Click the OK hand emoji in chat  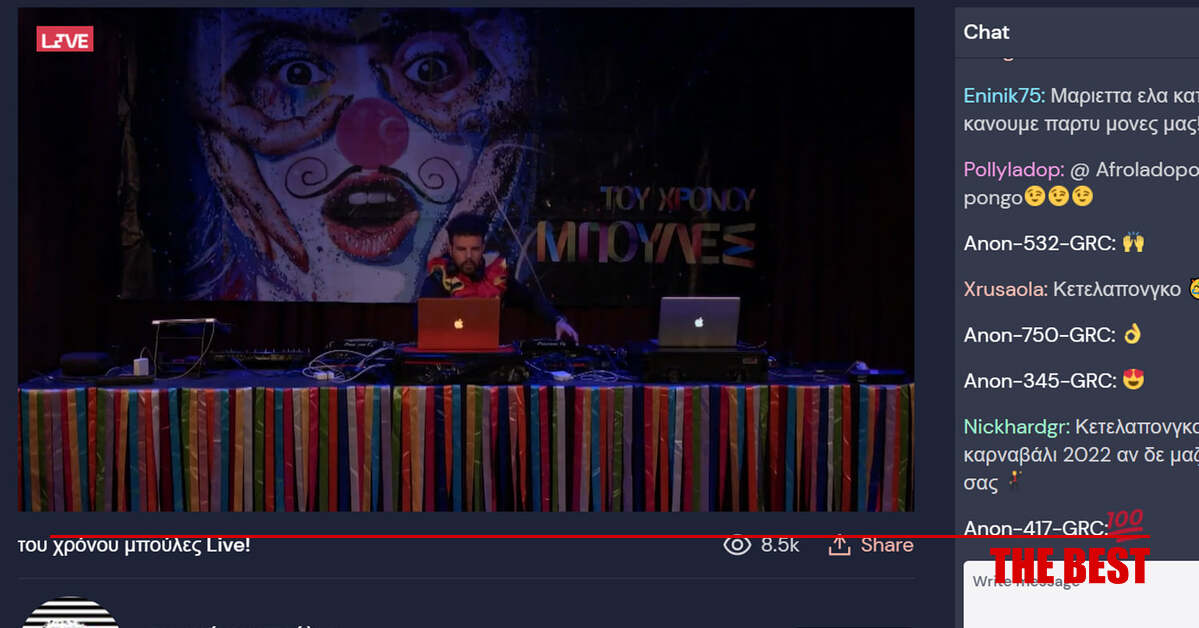click(x=1132, y=335)
